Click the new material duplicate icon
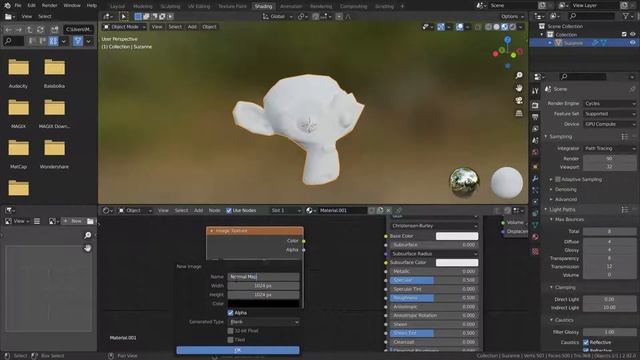Image resolution: width=640 pixels, height=360 pixels. pos(380,210)
